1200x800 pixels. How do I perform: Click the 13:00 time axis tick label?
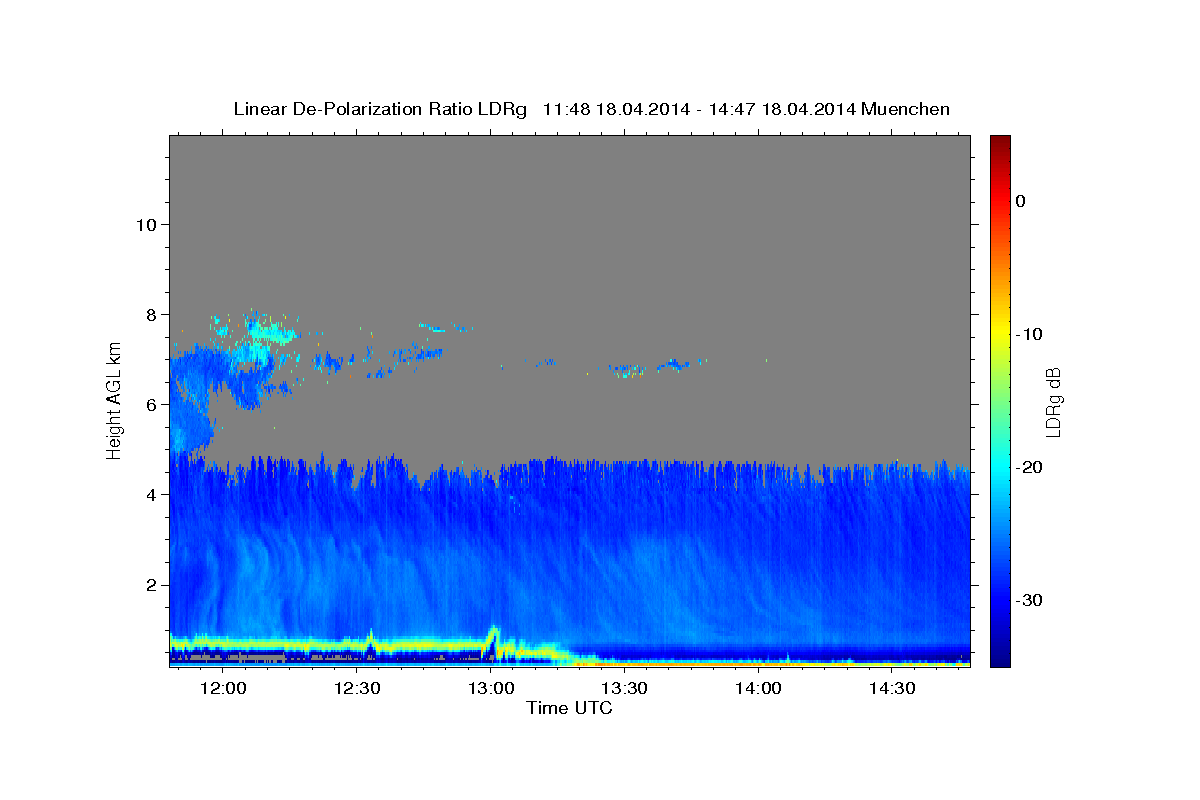tap(491, 689)
